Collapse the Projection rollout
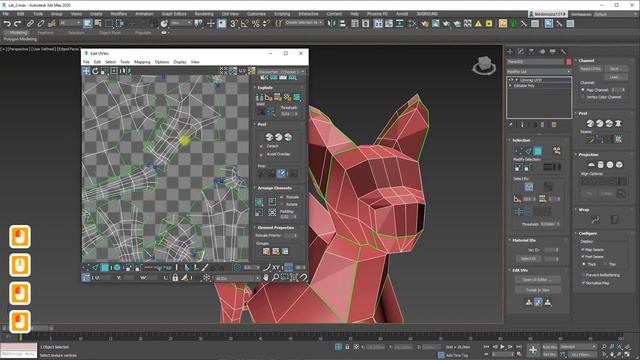This screenshot has width=640, height=360. point(576,155)
